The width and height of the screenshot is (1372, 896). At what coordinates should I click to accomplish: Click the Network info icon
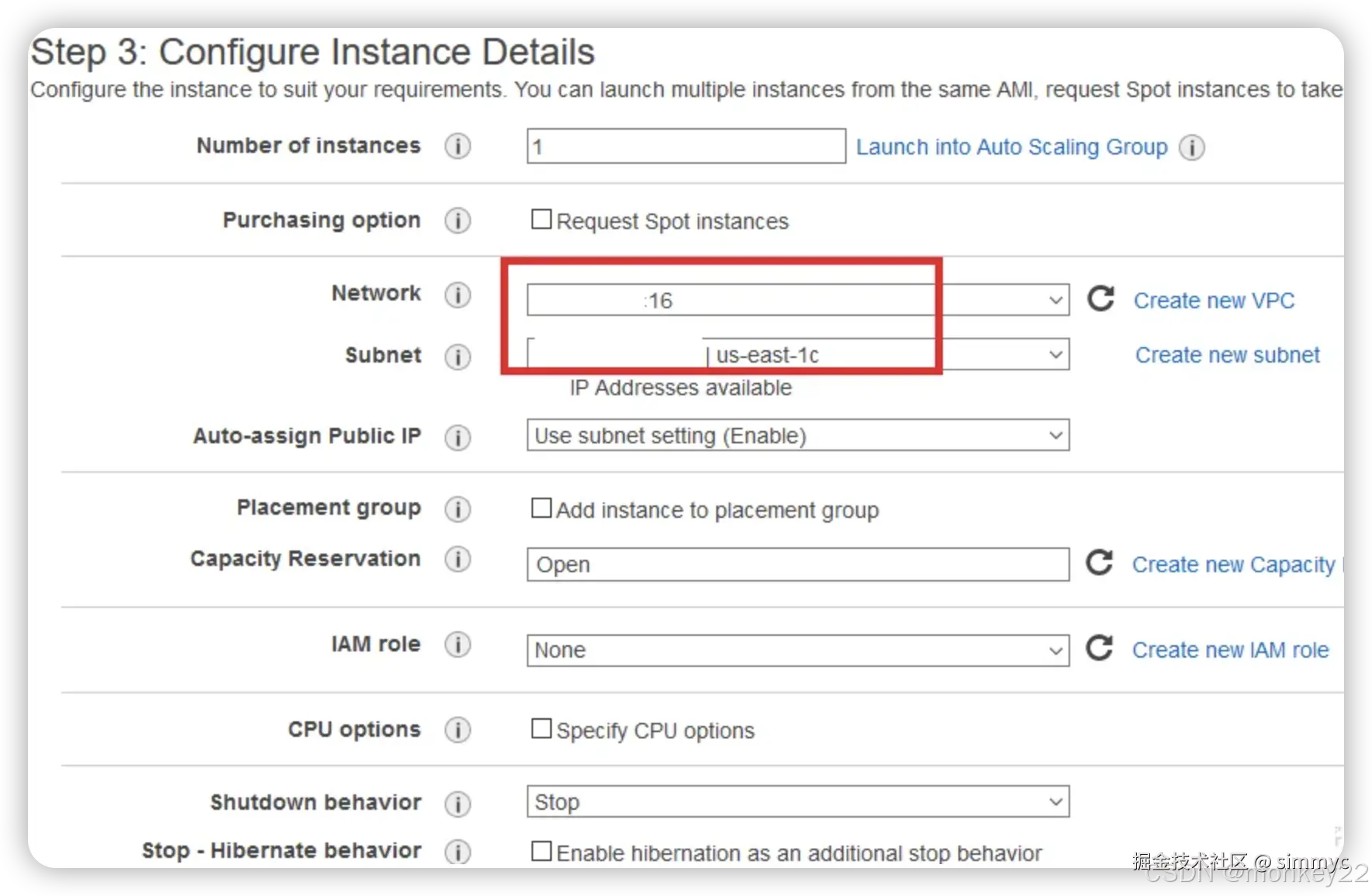(458, 295)
